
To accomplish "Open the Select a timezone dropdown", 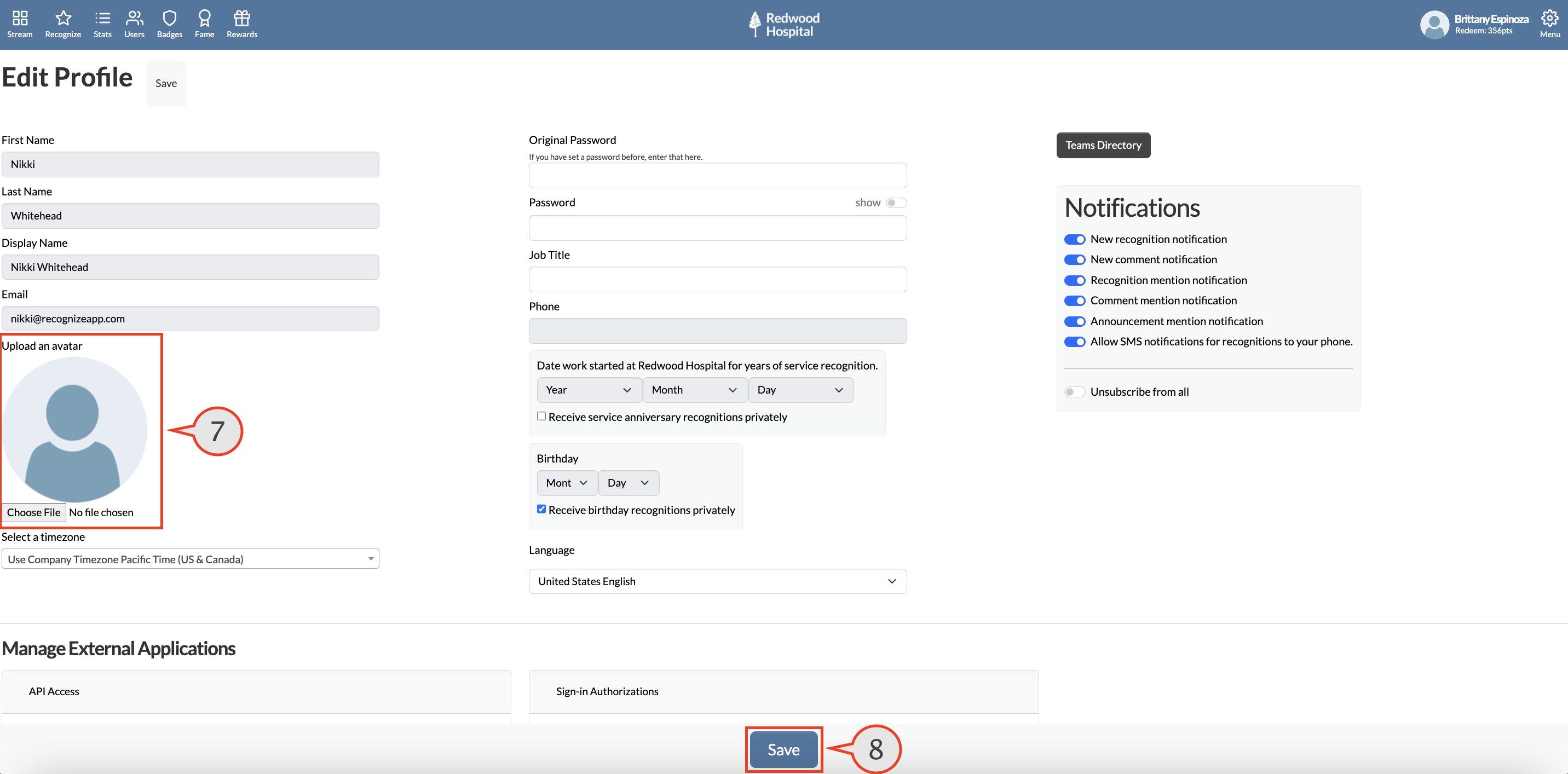I will point(190,559).
